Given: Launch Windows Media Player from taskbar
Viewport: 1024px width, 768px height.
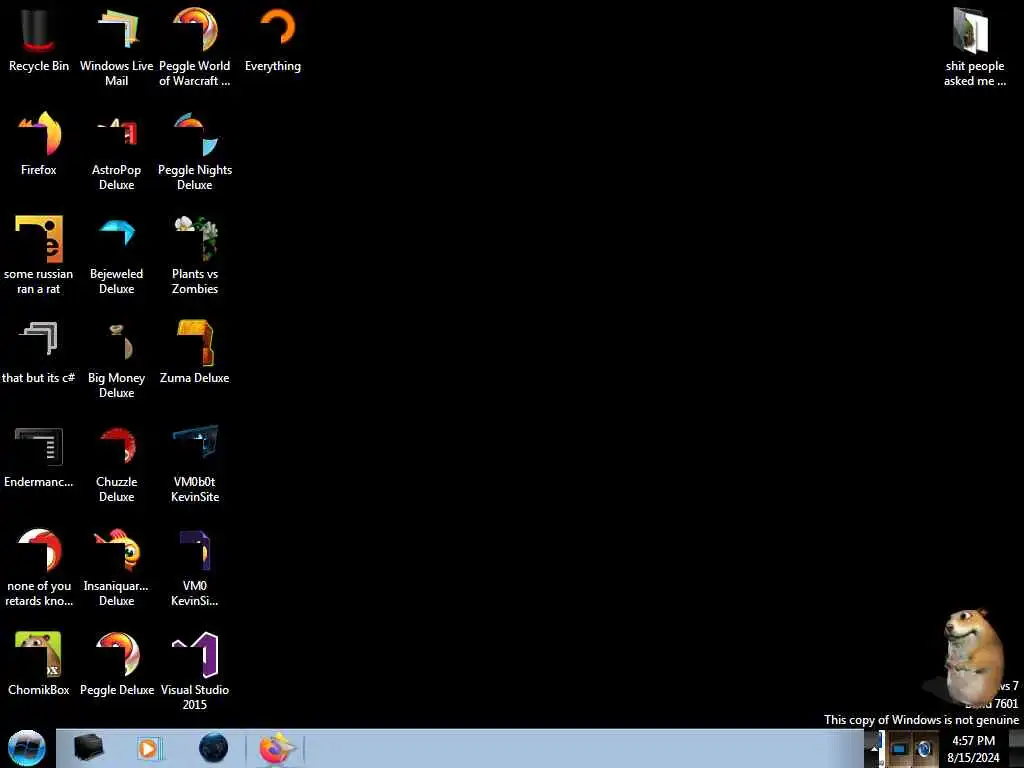Looking at the screenshot, I should pos(150,748).
